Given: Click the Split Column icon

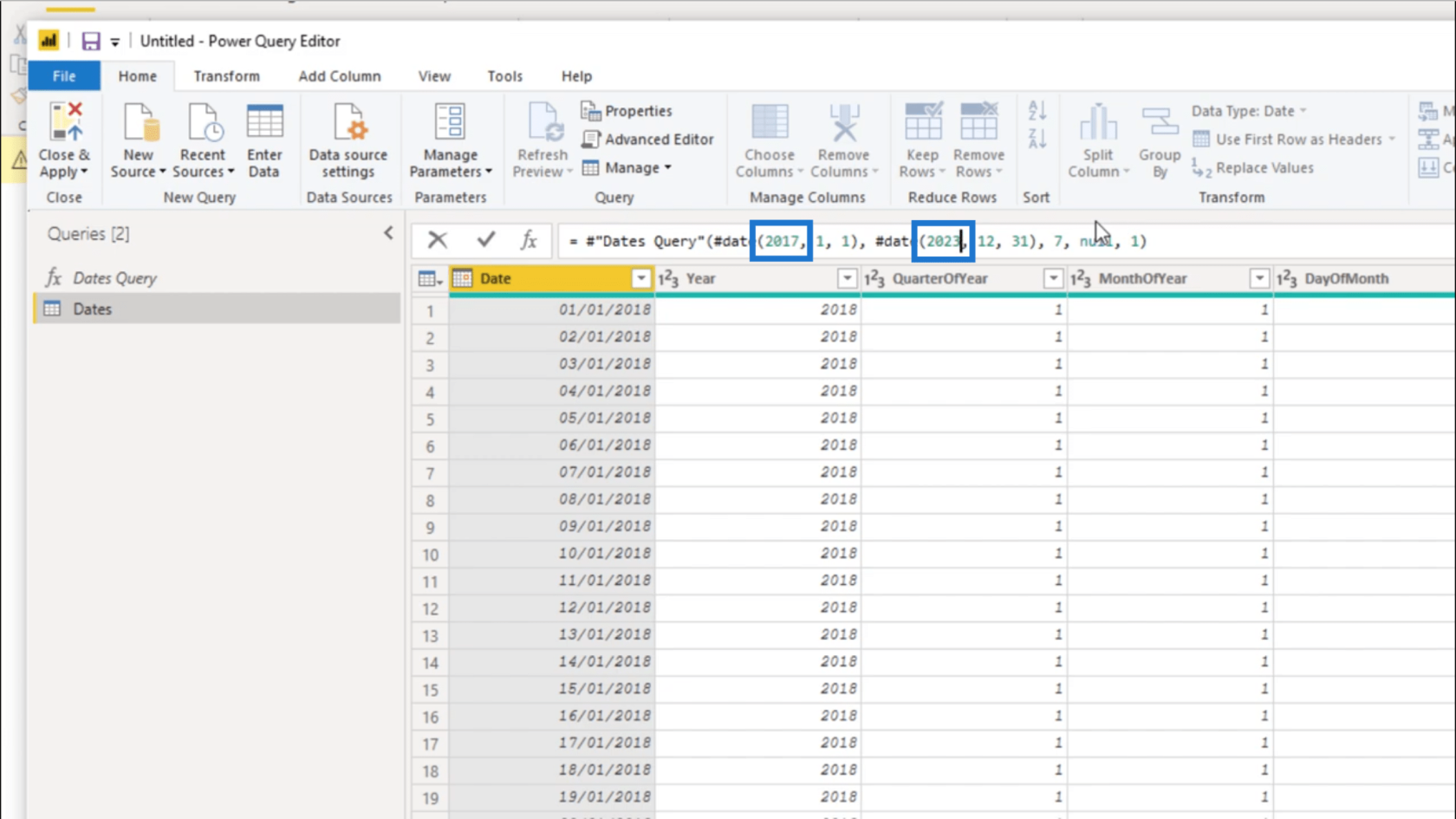Looking at the screenshot, I should tap(1098, 121).
